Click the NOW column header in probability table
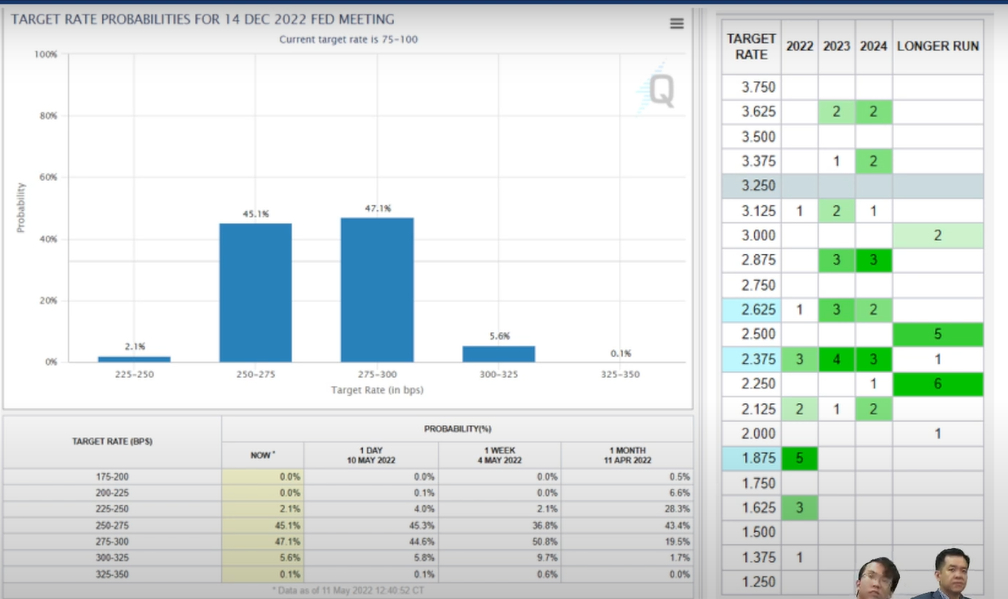The height and width of the screenshot is (599, 1008). [261, 455]
